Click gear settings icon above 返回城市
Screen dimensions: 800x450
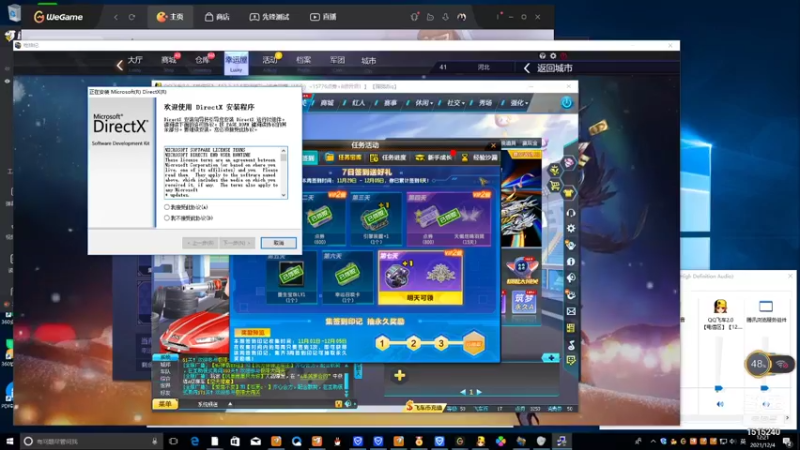pos(553,56)
